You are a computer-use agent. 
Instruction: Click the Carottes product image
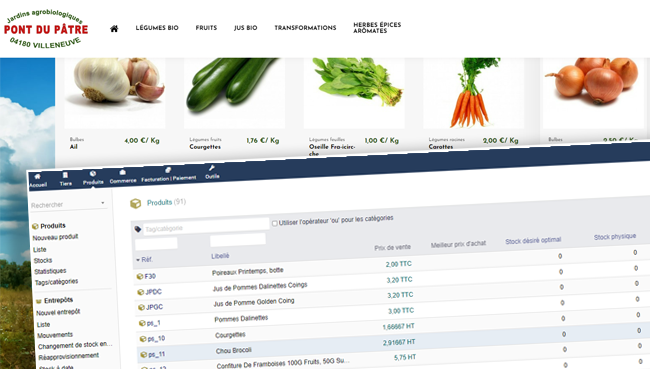pyautogui.click(x=474, y=92)
